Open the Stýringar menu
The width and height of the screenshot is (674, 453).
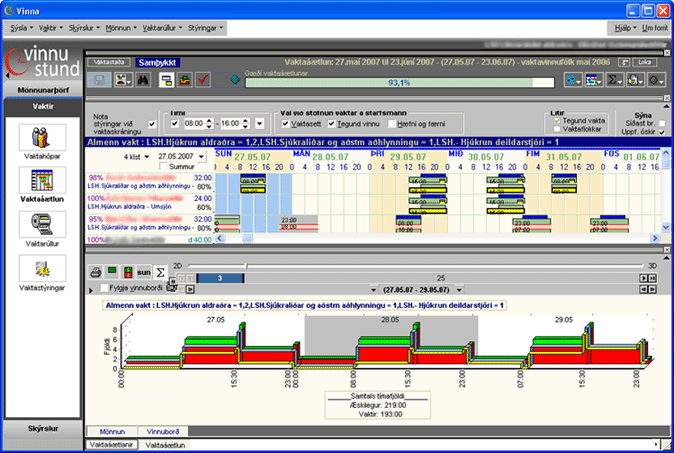tap(205, 28)
